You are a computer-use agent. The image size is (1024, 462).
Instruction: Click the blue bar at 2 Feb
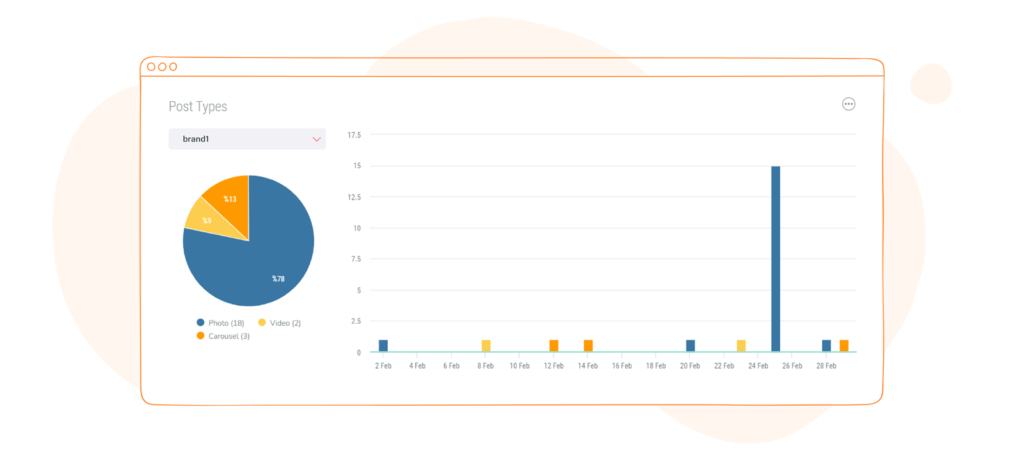click(x=383, y=346)
